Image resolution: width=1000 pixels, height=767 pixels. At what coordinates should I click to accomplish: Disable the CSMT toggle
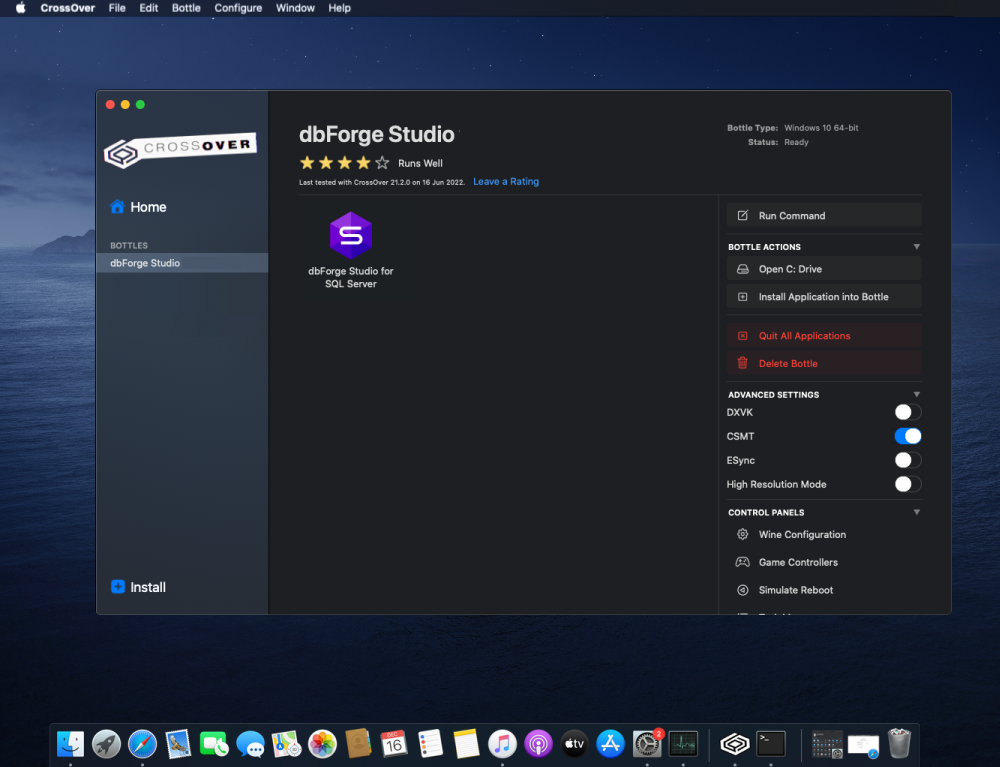(907, 436)
